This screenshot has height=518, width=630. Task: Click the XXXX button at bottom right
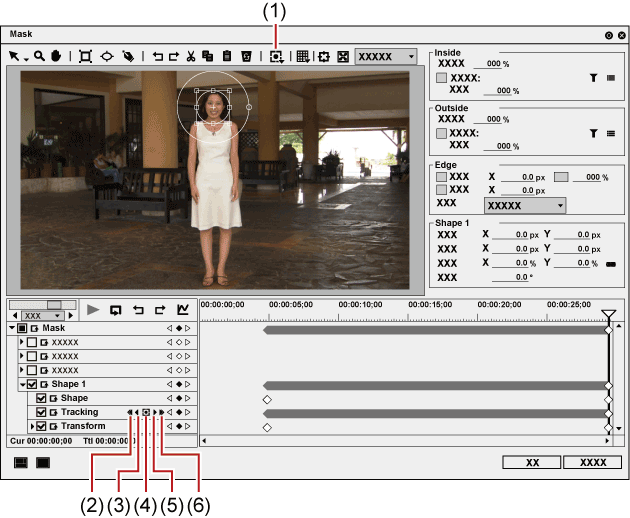[x=593, y=463]
